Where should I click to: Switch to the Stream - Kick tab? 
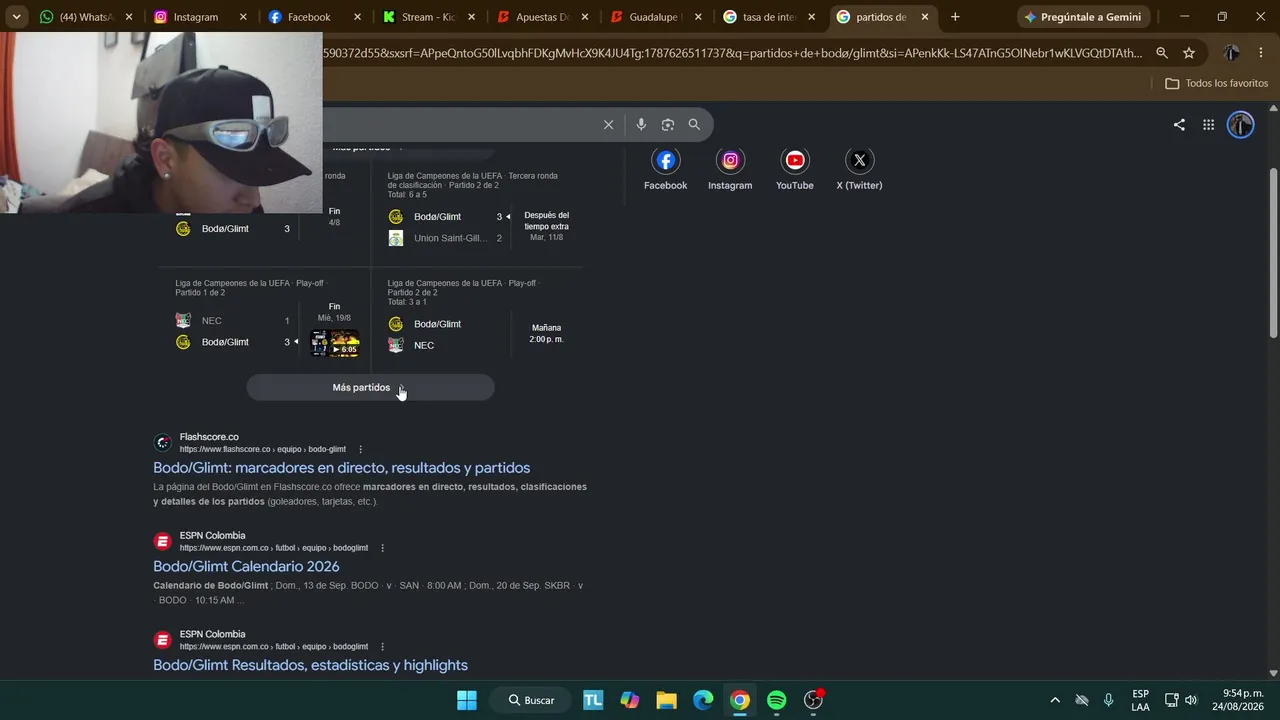click(428, 17)
